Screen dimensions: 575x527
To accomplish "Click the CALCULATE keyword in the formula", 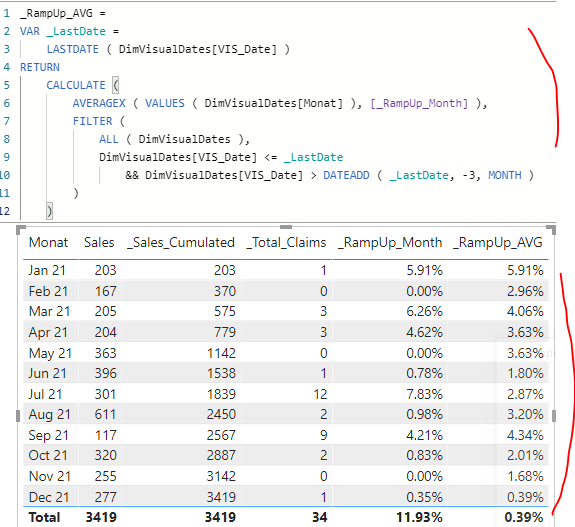I will tap(76, 85).
